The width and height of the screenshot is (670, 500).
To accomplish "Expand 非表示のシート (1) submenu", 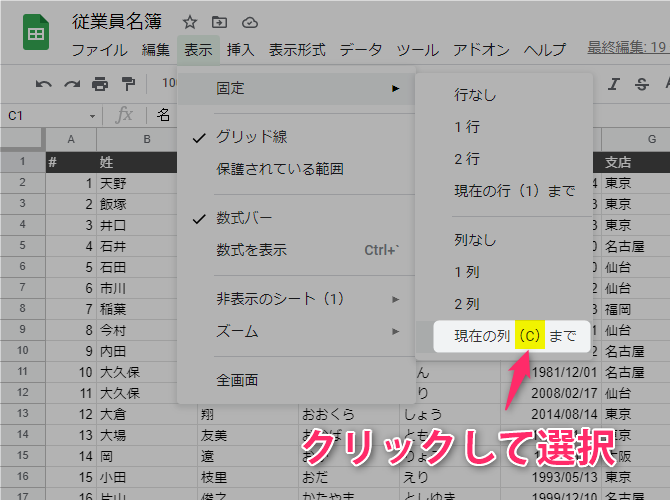I will tap(396, 299).
